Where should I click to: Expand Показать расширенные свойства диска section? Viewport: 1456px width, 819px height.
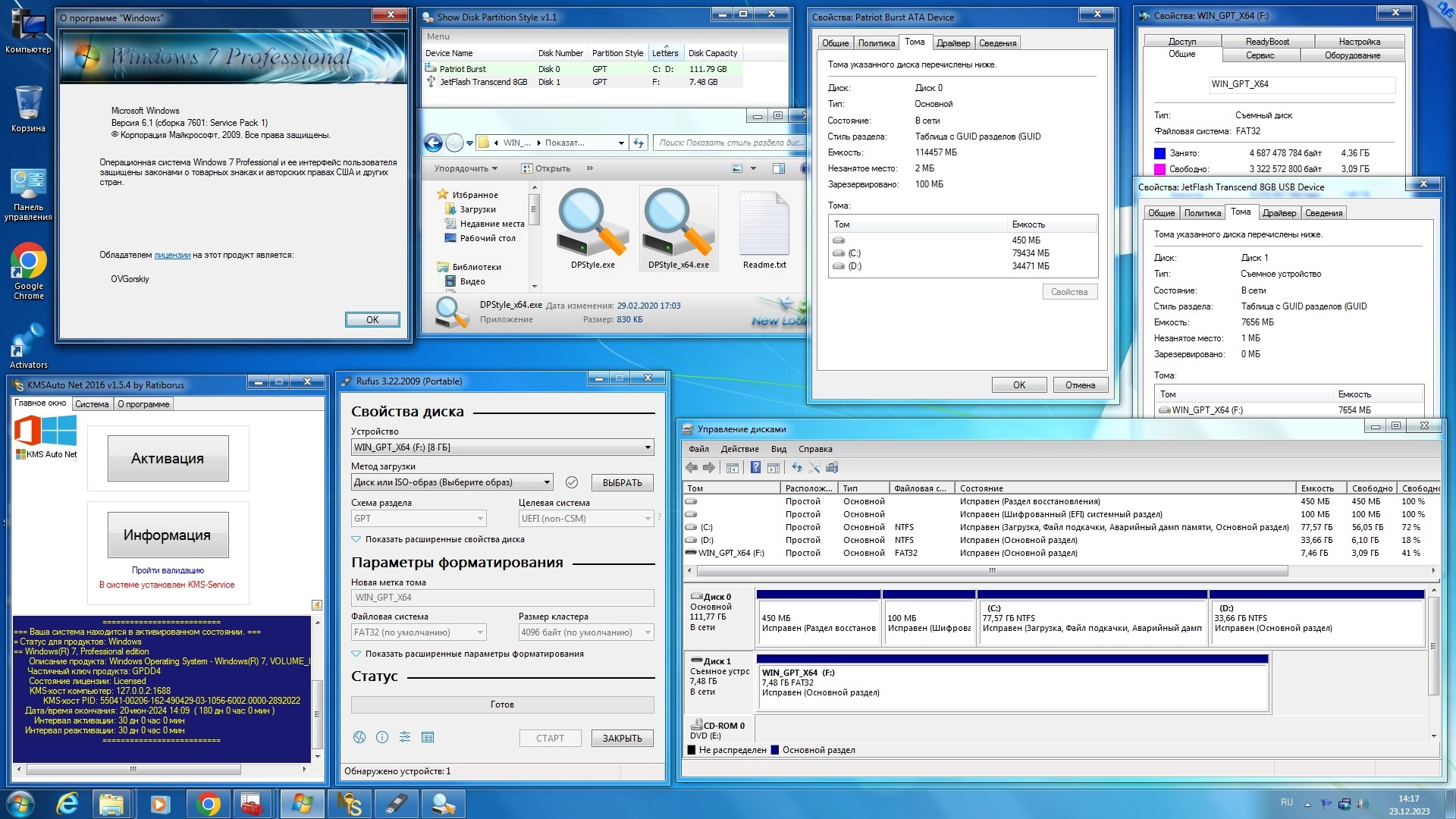(444, 539)
